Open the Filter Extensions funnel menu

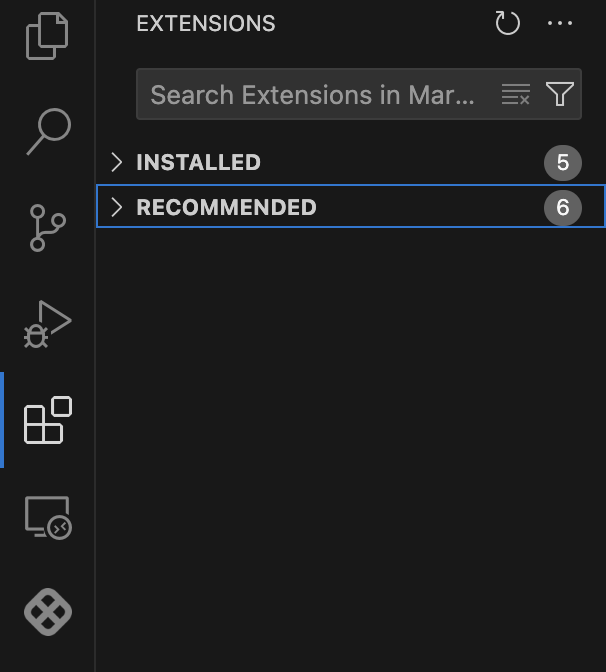(x=560, y=95)
